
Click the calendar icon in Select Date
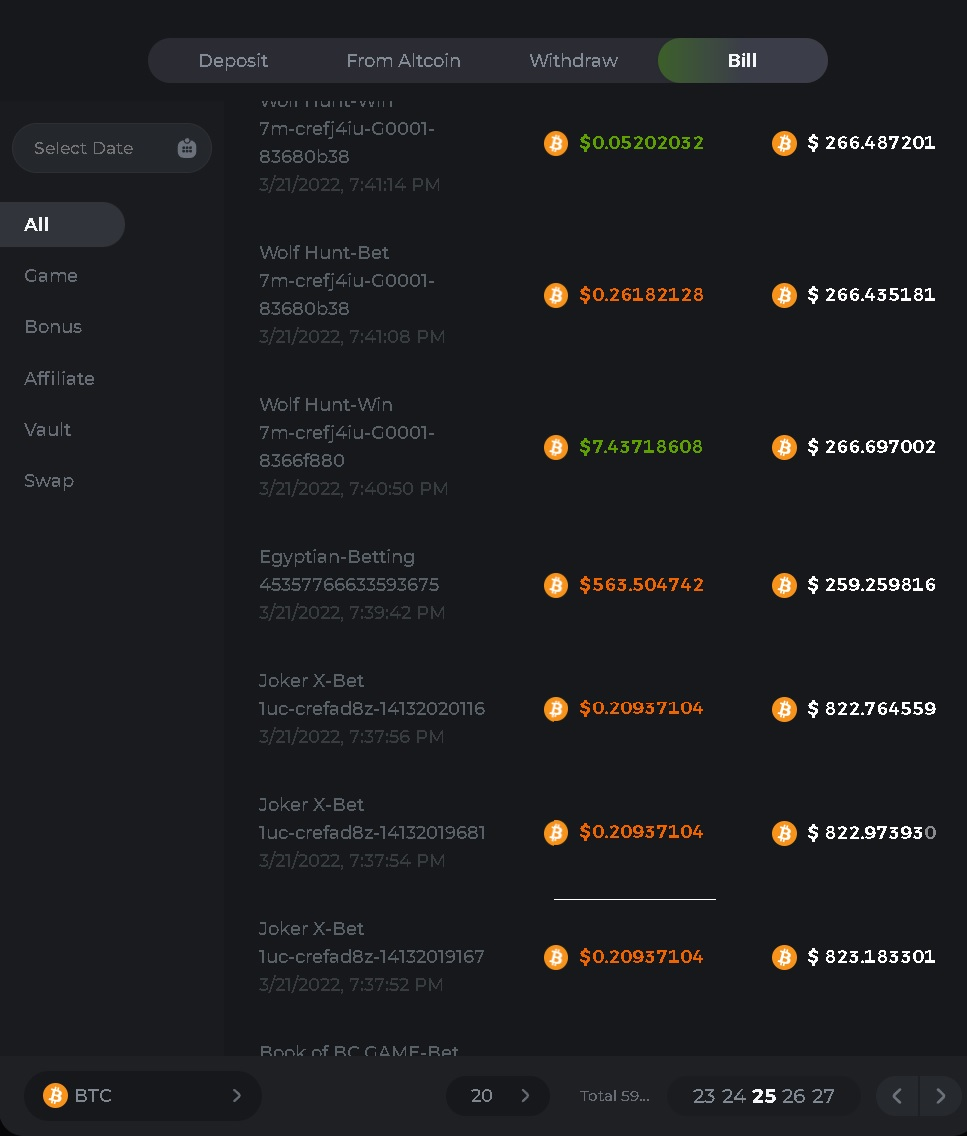pos(187,148)
